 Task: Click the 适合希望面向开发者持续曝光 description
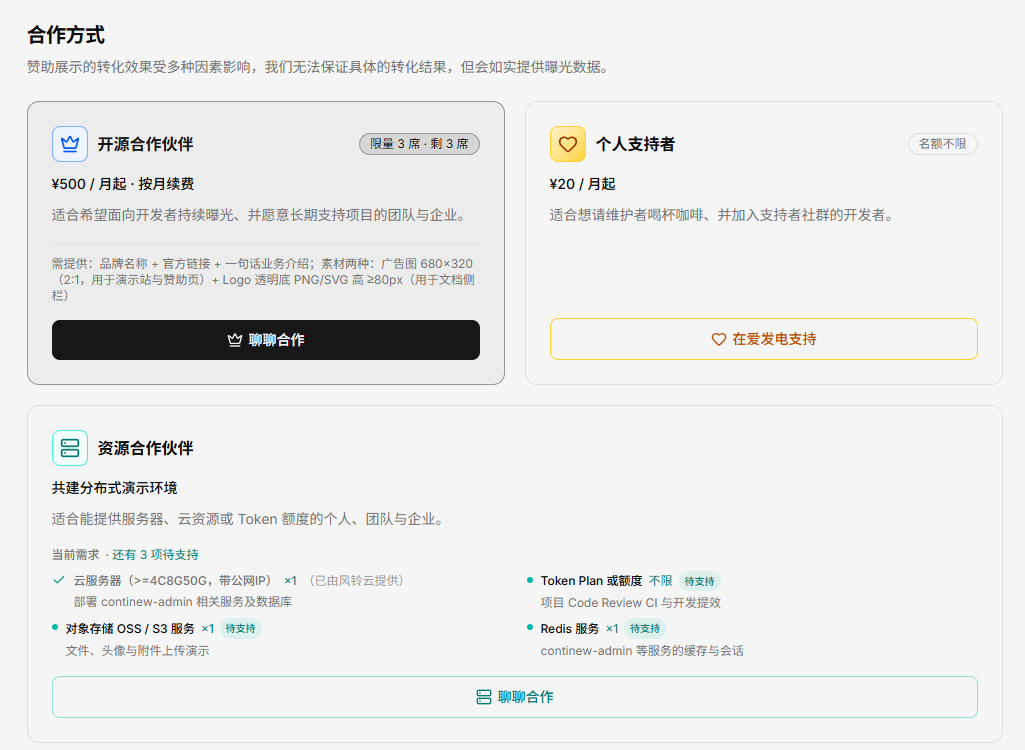[x=261, y=215]
